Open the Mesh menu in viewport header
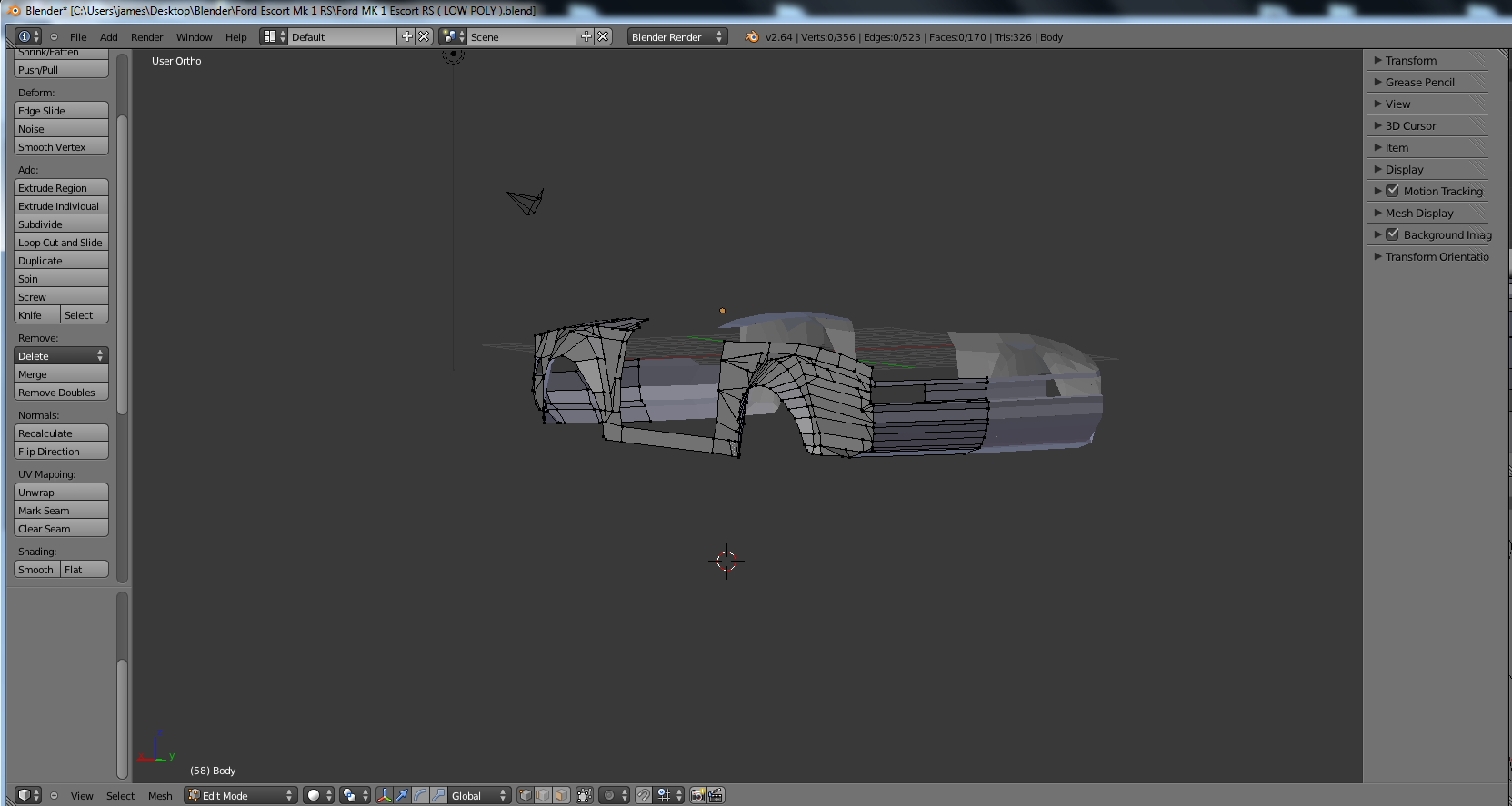This screenshot has height=806, width=1512. [160, 796]
